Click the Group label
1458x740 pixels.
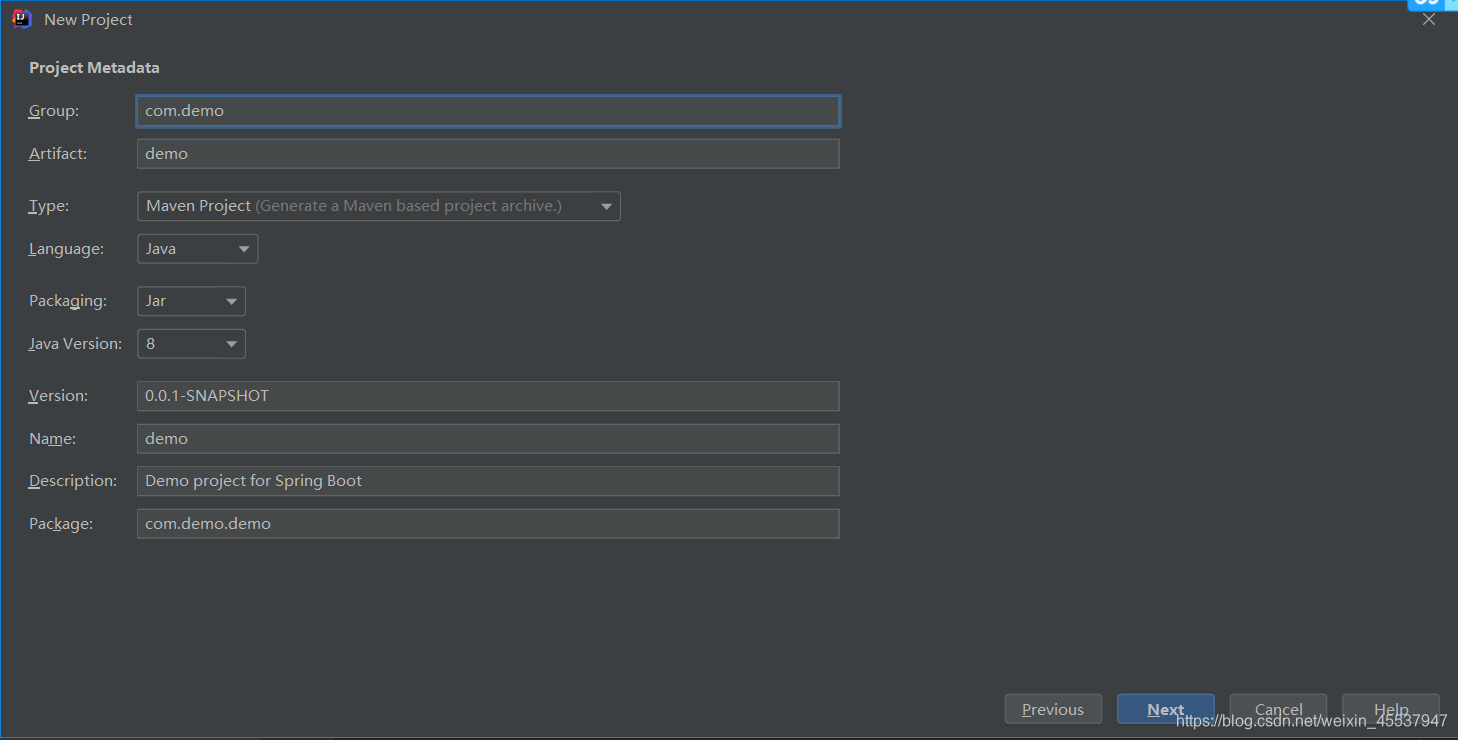point(54,111)
